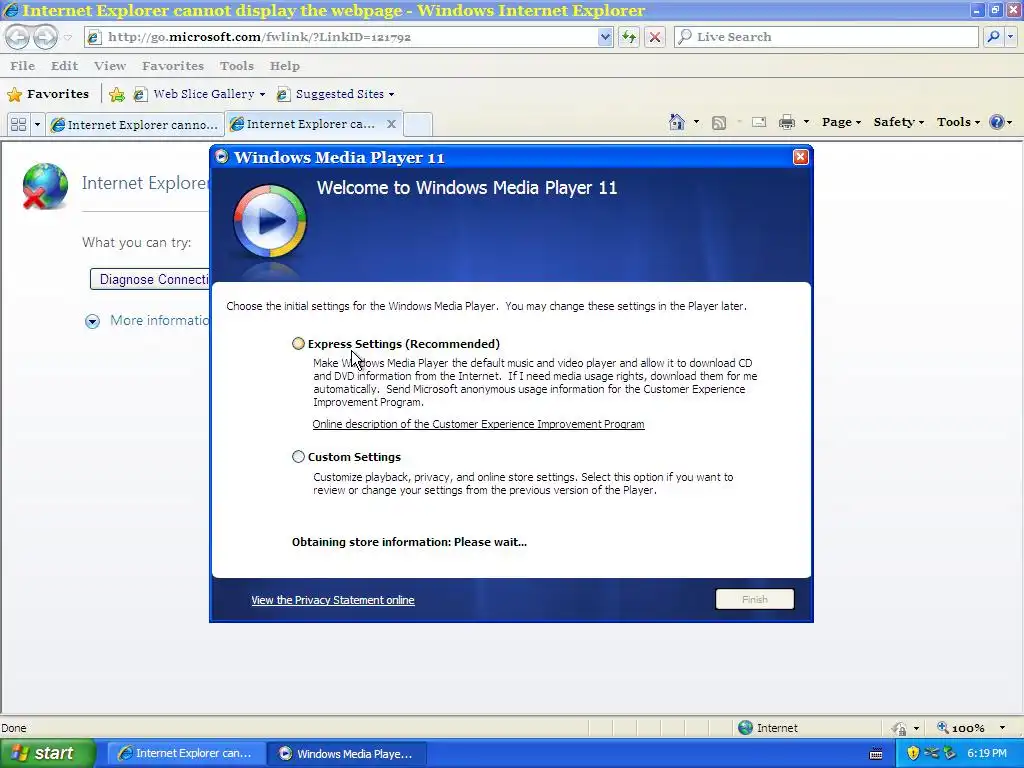
Task: Click the Favorites star icon
Action: coord(14,95)
